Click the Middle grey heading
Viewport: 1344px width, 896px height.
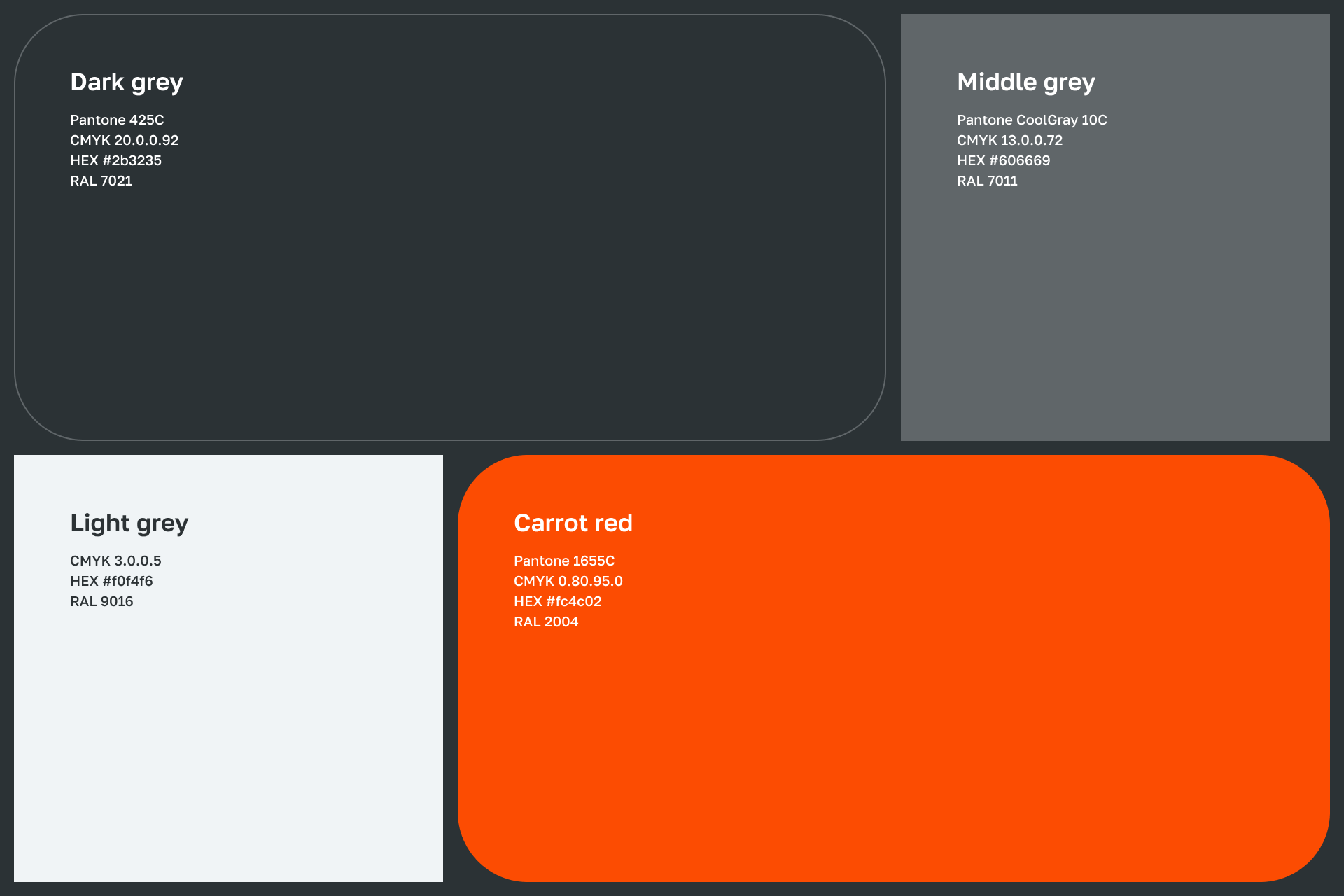[1025, 83]
